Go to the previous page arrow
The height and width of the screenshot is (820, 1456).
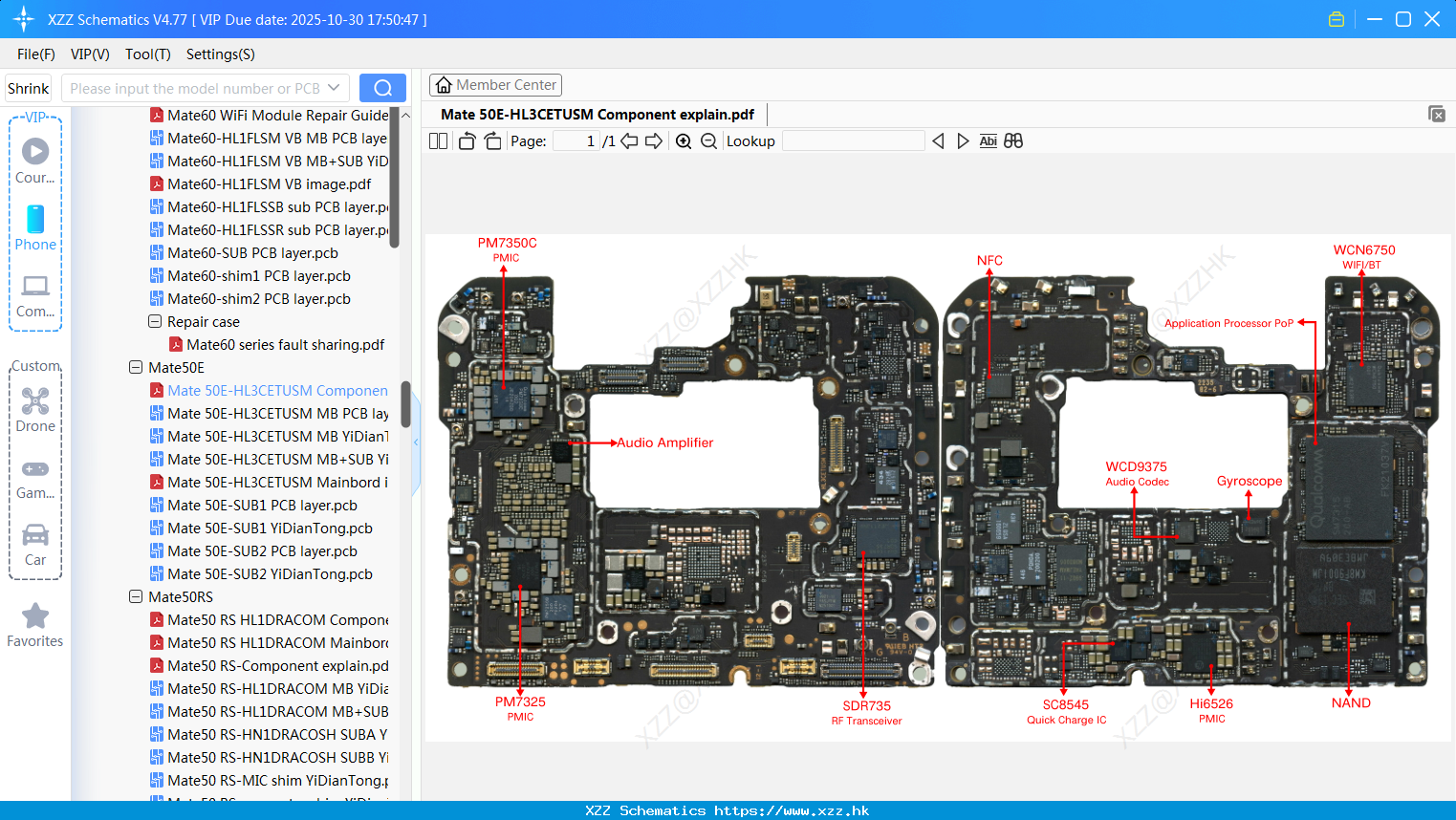[x=629, y=141]
